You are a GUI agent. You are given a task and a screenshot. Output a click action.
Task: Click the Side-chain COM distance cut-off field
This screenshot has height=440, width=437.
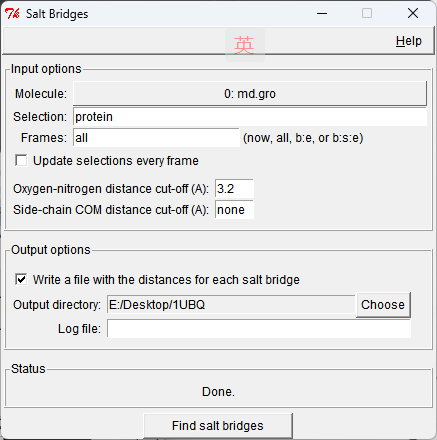coord(234,210)
